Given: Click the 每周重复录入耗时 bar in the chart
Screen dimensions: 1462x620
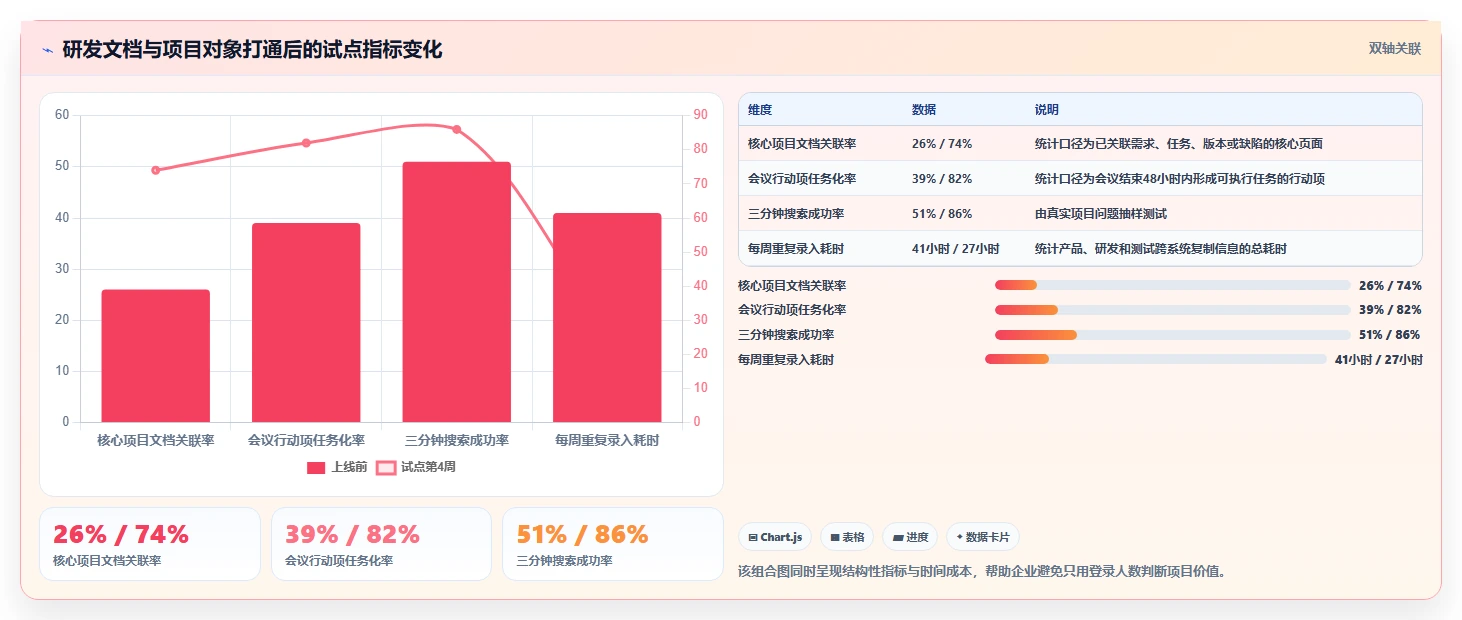Looking at the screenshot, I should 607,317.
